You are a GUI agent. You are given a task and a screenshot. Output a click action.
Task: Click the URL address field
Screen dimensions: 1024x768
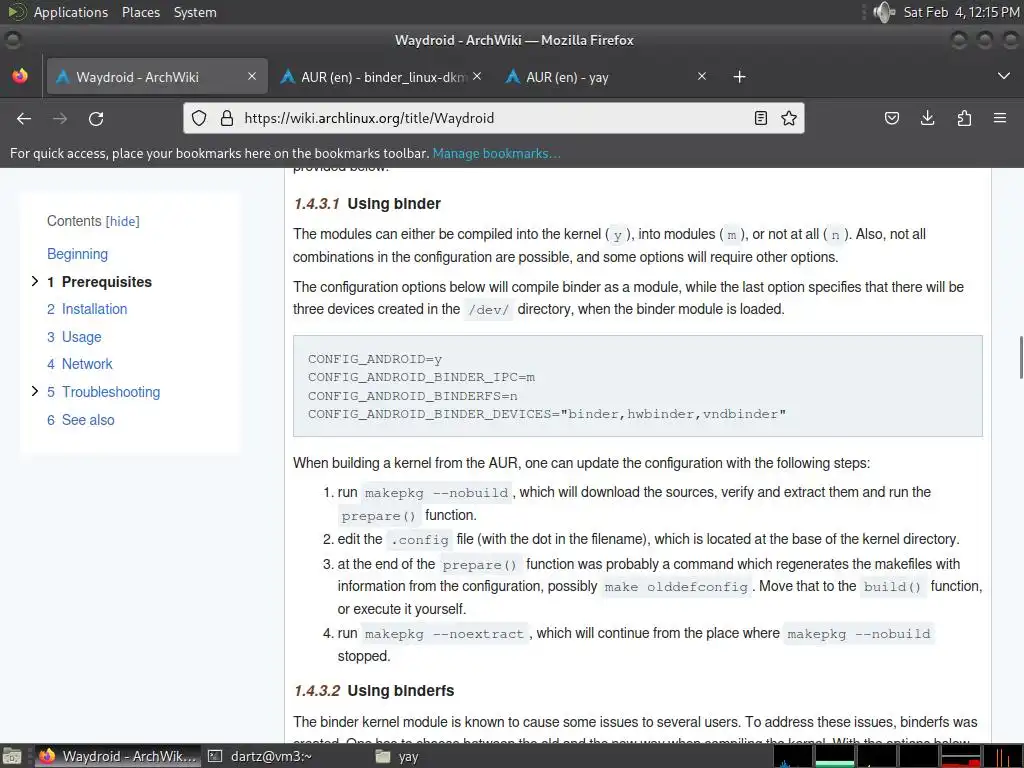pyautogui.click(x=493, y=118)
